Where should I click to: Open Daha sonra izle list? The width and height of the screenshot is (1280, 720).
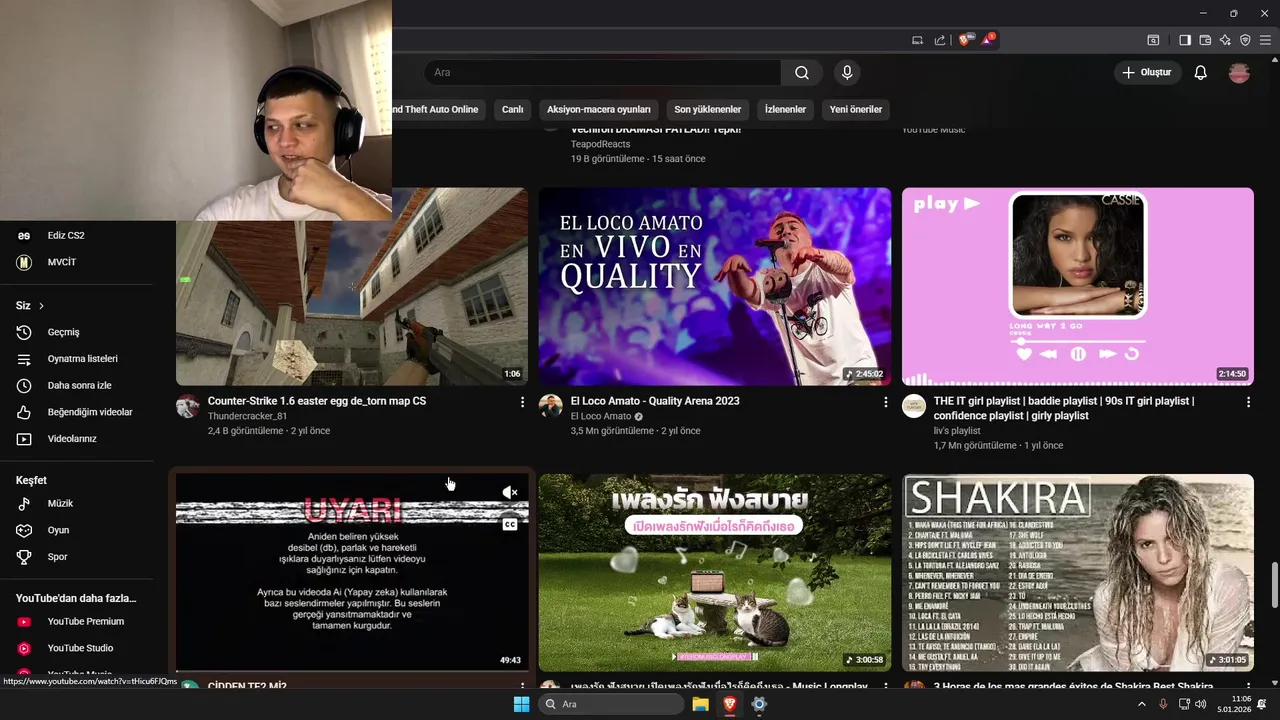tap(77, 385)
